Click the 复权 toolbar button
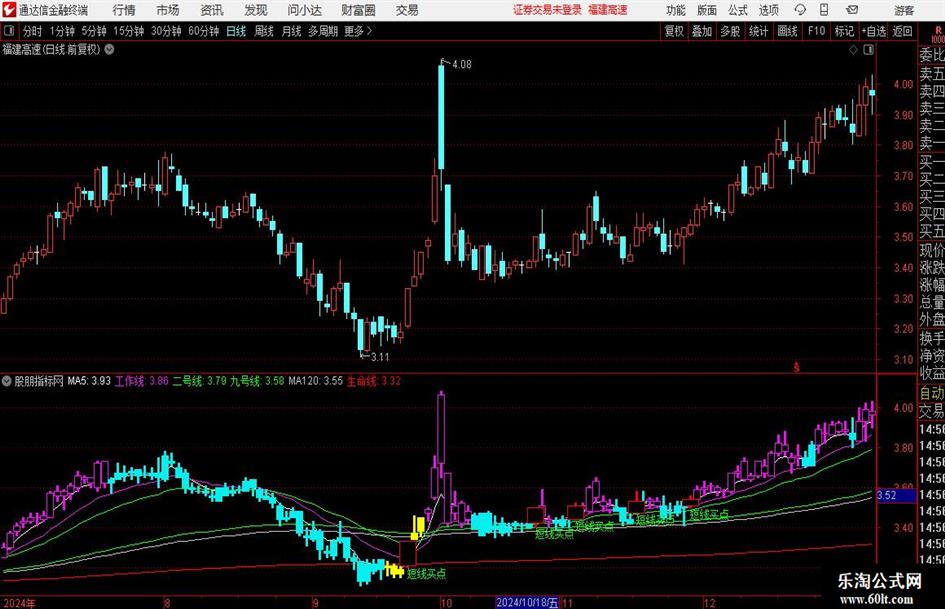 pyautogui.click(x=674, y=31)
